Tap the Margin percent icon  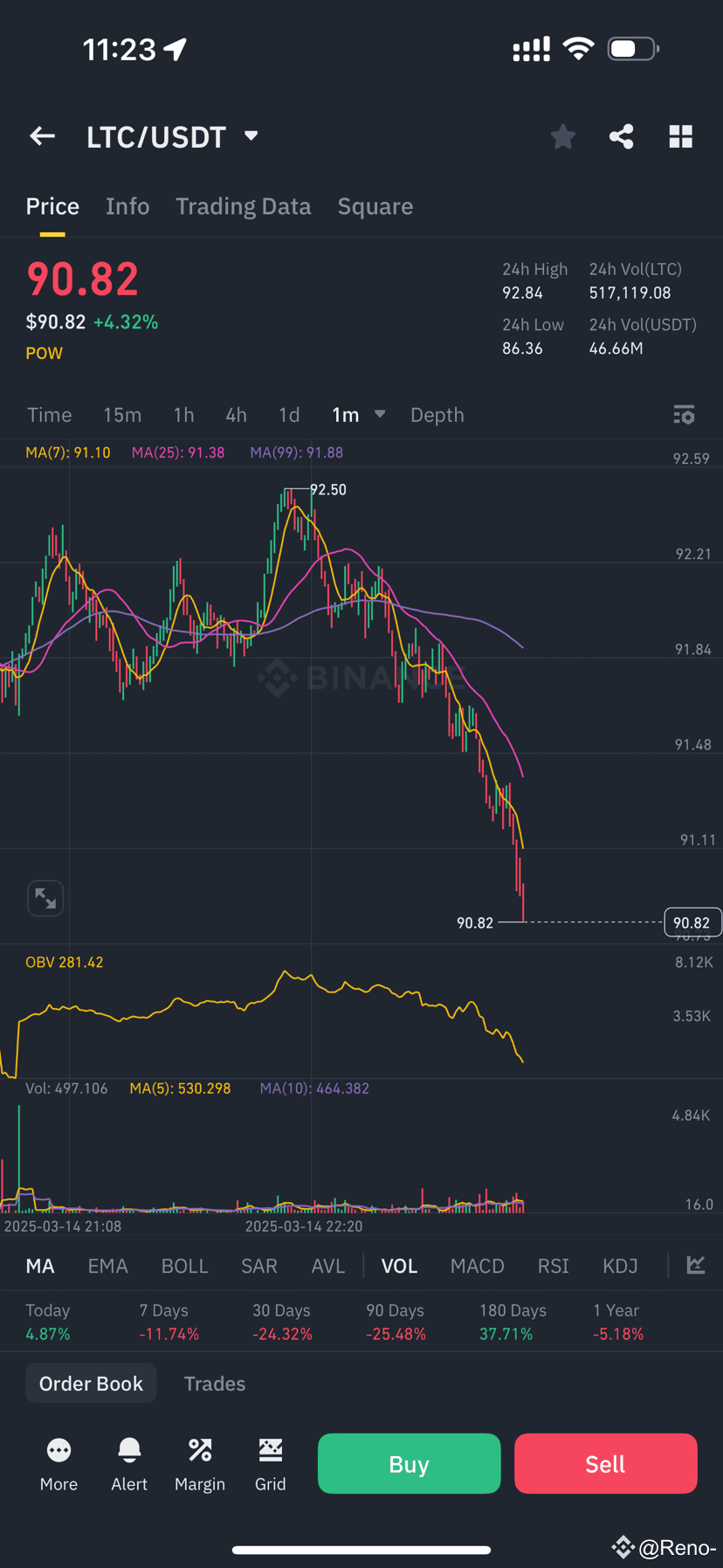tap(200, 1451)
